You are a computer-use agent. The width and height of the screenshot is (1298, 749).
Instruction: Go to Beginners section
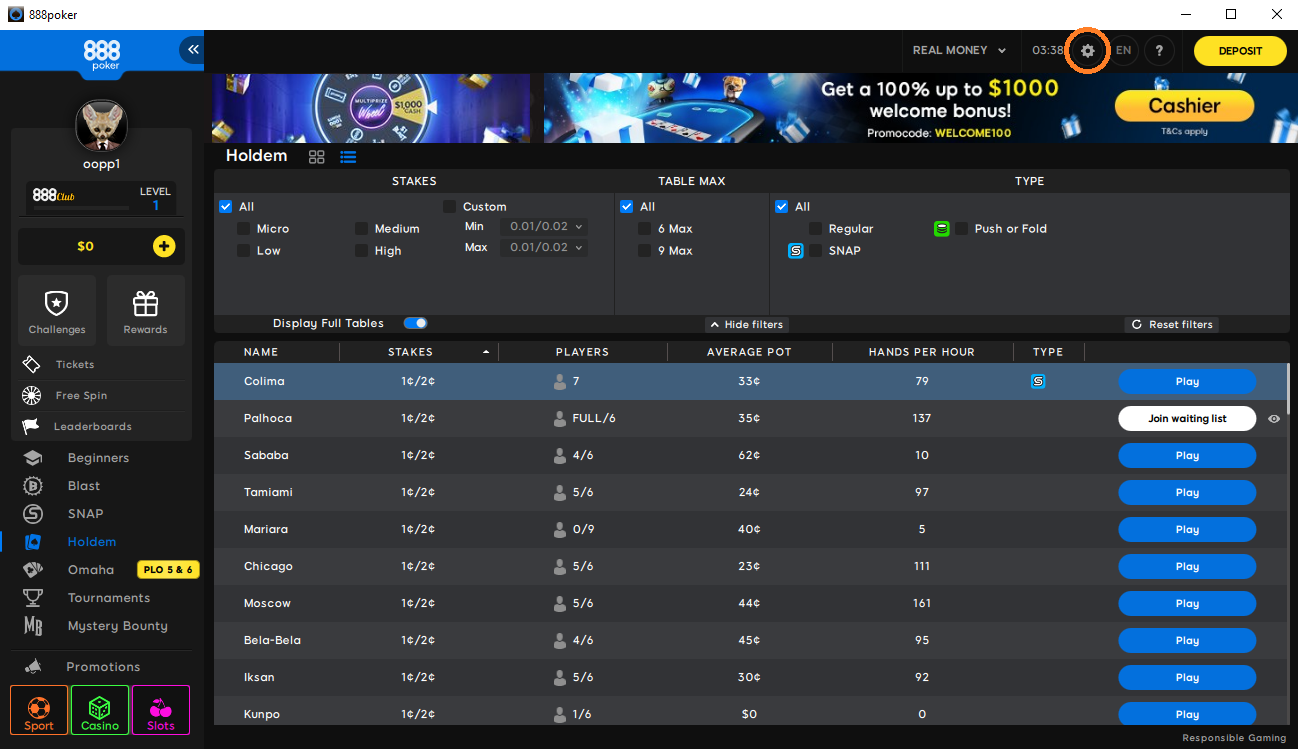98,458
